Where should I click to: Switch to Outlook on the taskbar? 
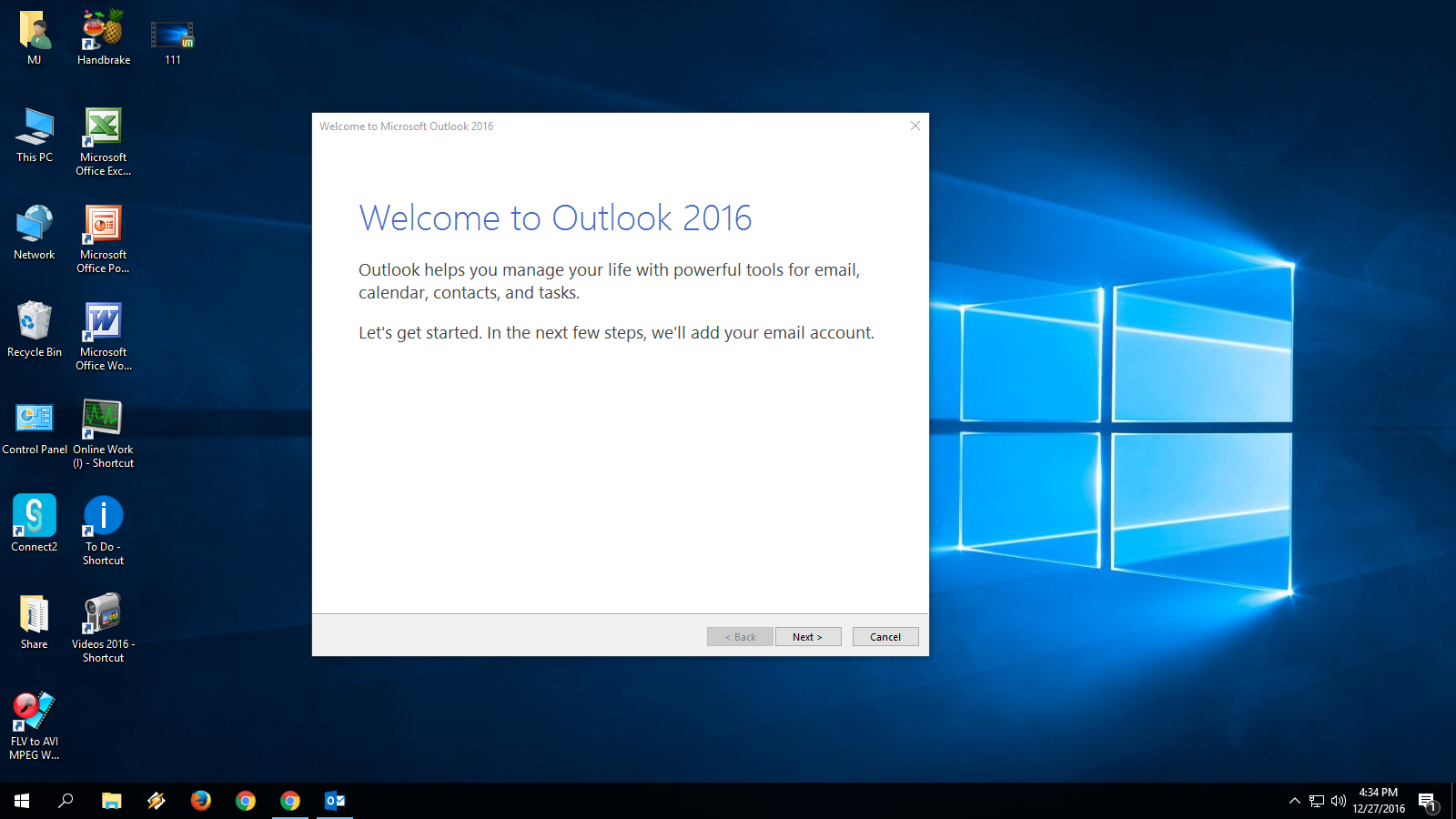tap(335, 801)
